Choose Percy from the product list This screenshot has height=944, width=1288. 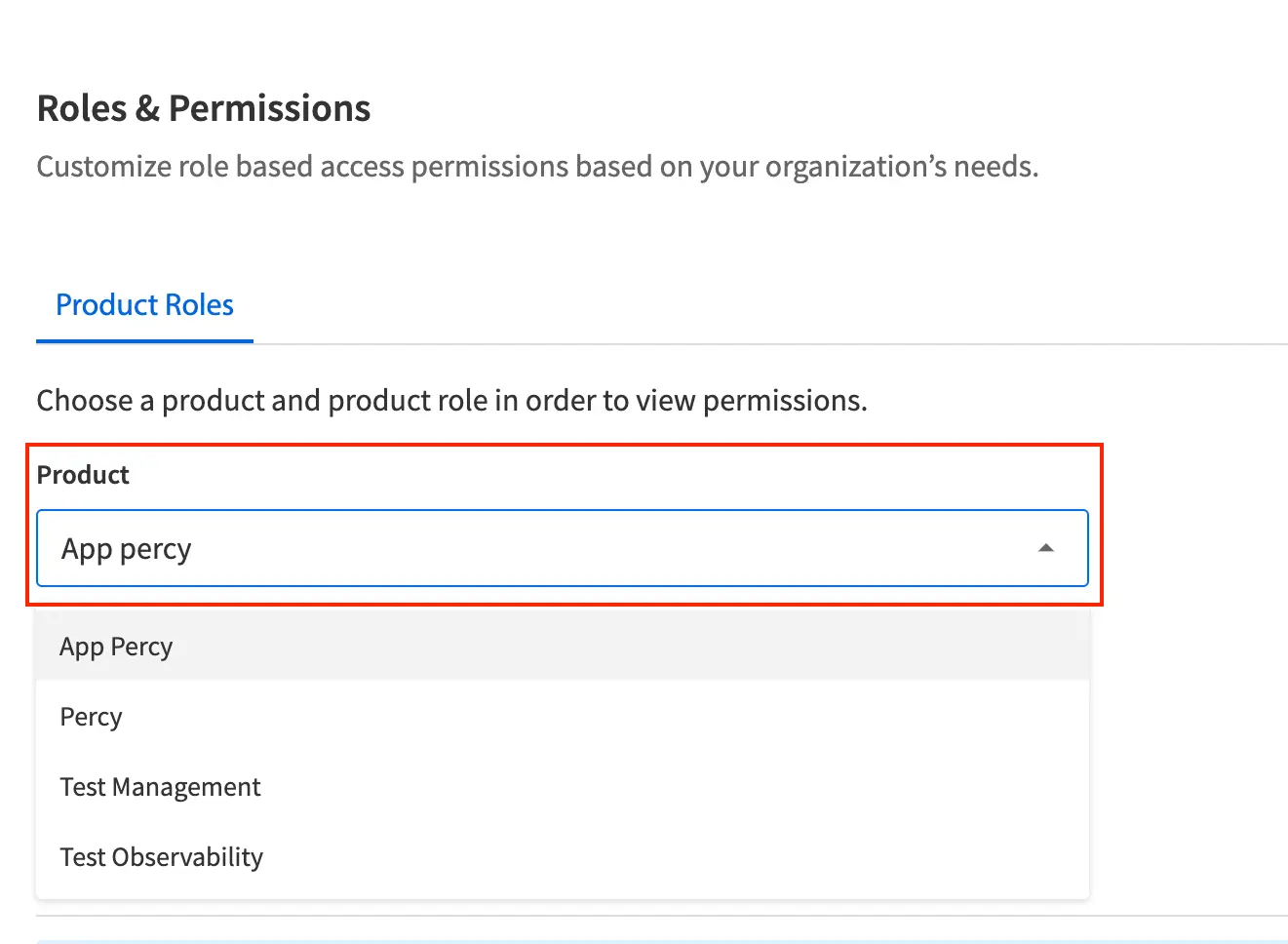[91, 717]
